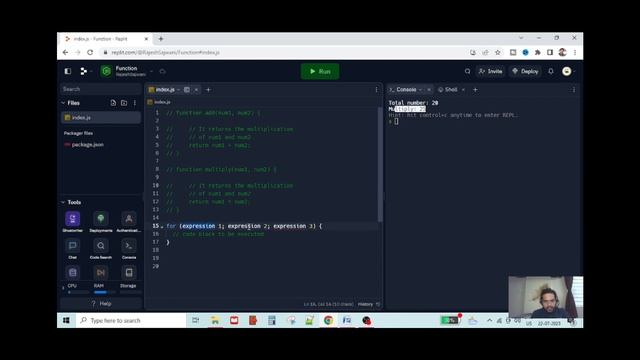Create a new folder in Files
The height and width of the screenshot is (360, 640).
[124, 103]
